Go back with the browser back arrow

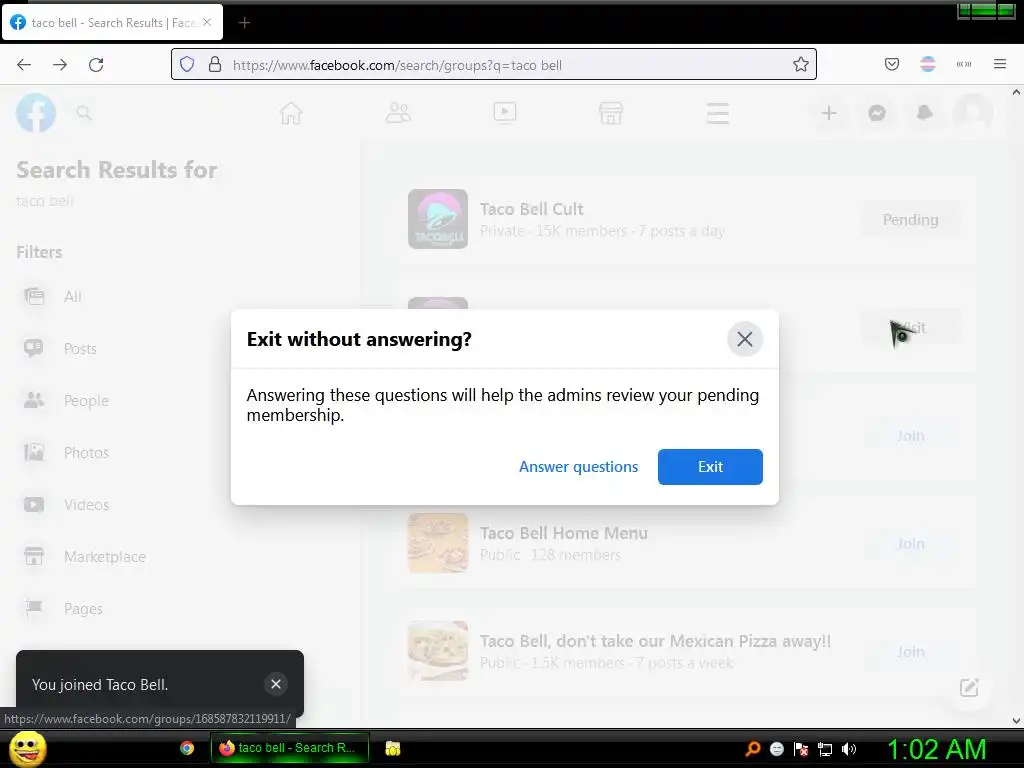click(24, 65)
